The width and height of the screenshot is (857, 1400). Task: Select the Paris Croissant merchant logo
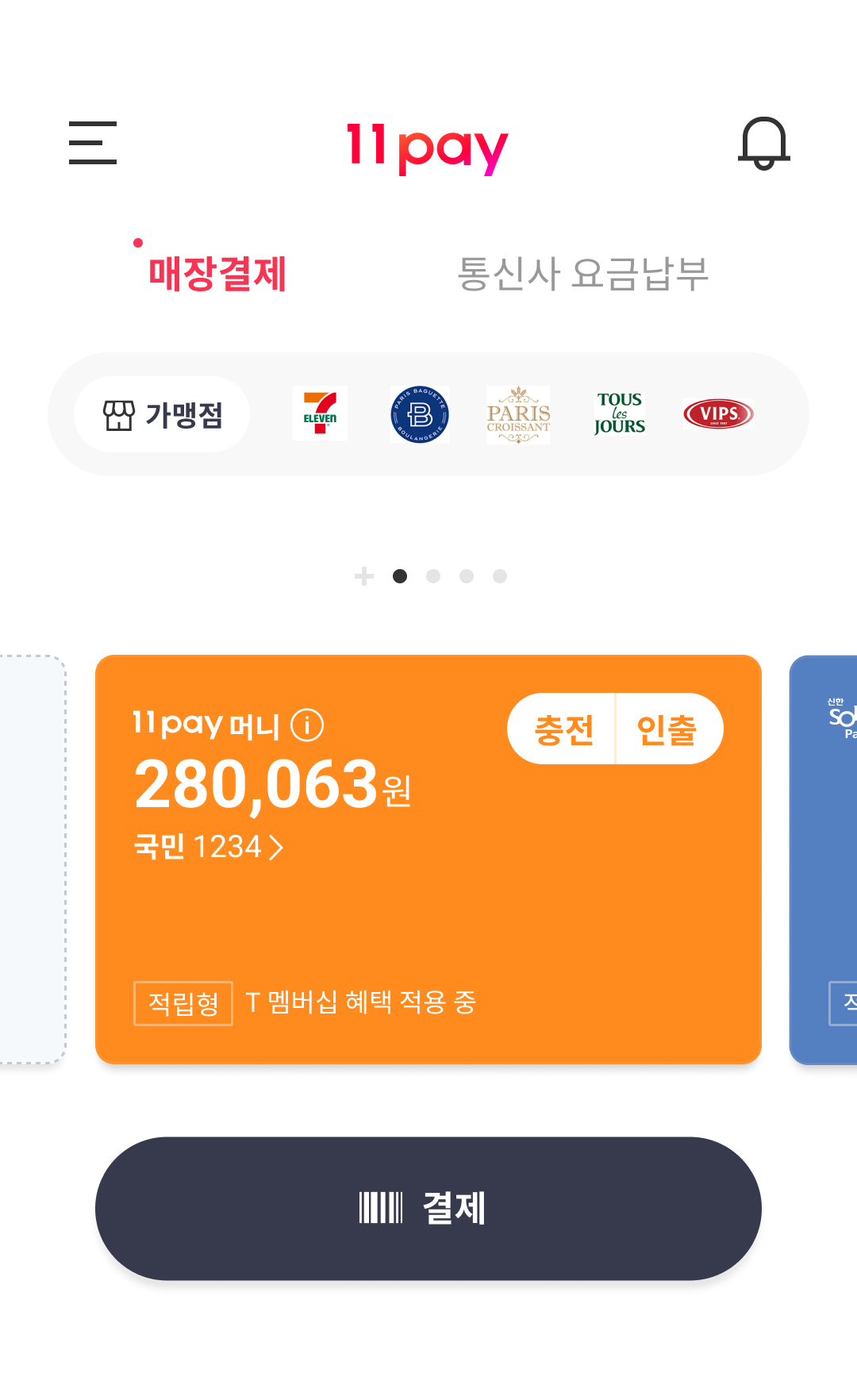tap(518, 414)
